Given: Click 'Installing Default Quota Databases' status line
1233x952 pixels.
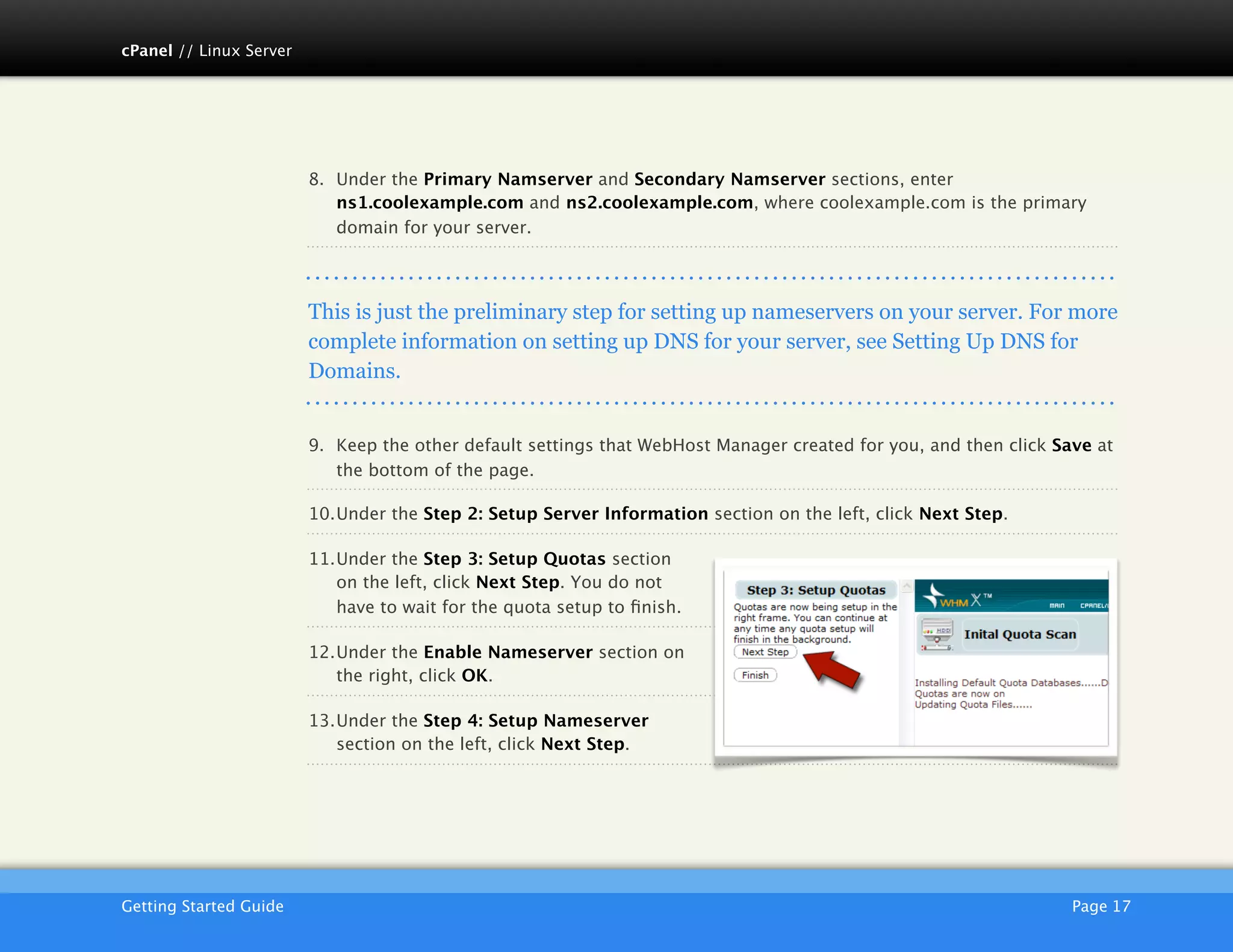Looking at the screenshot, I should tap(1011, 682).
